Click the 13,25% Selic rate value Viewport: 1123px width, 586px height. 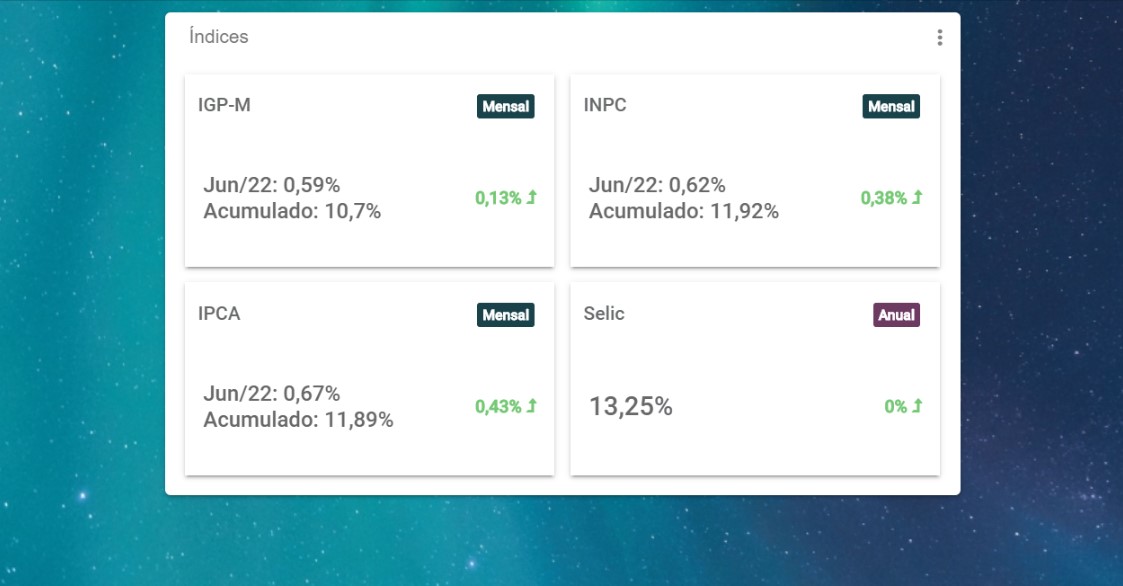click(630, 406)
